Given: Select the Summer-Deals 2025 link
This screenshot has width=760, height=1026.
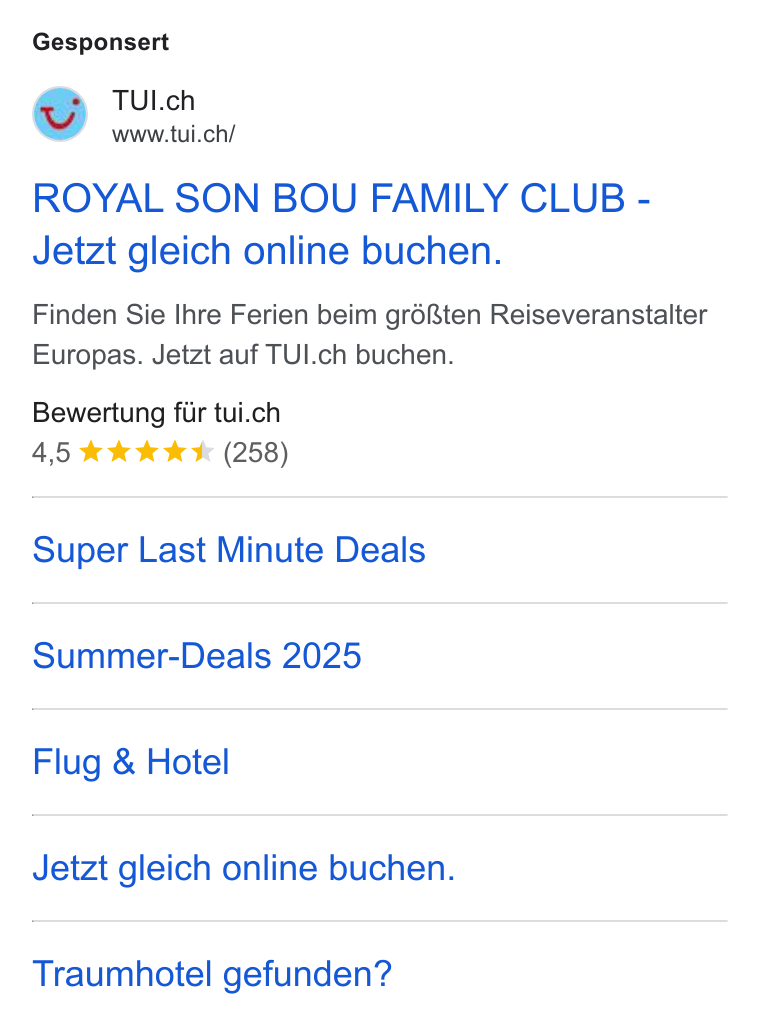Looking at the screenshot, I should coord(197,656).
